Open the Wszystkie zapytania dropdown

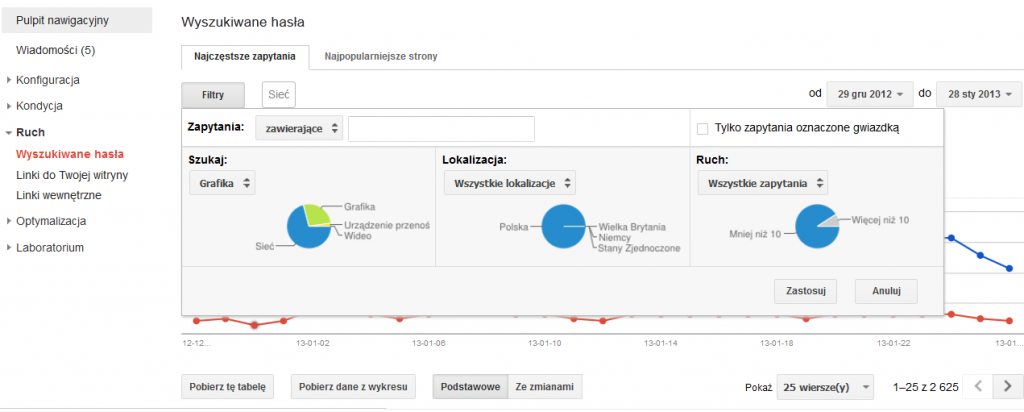(762, 183)
